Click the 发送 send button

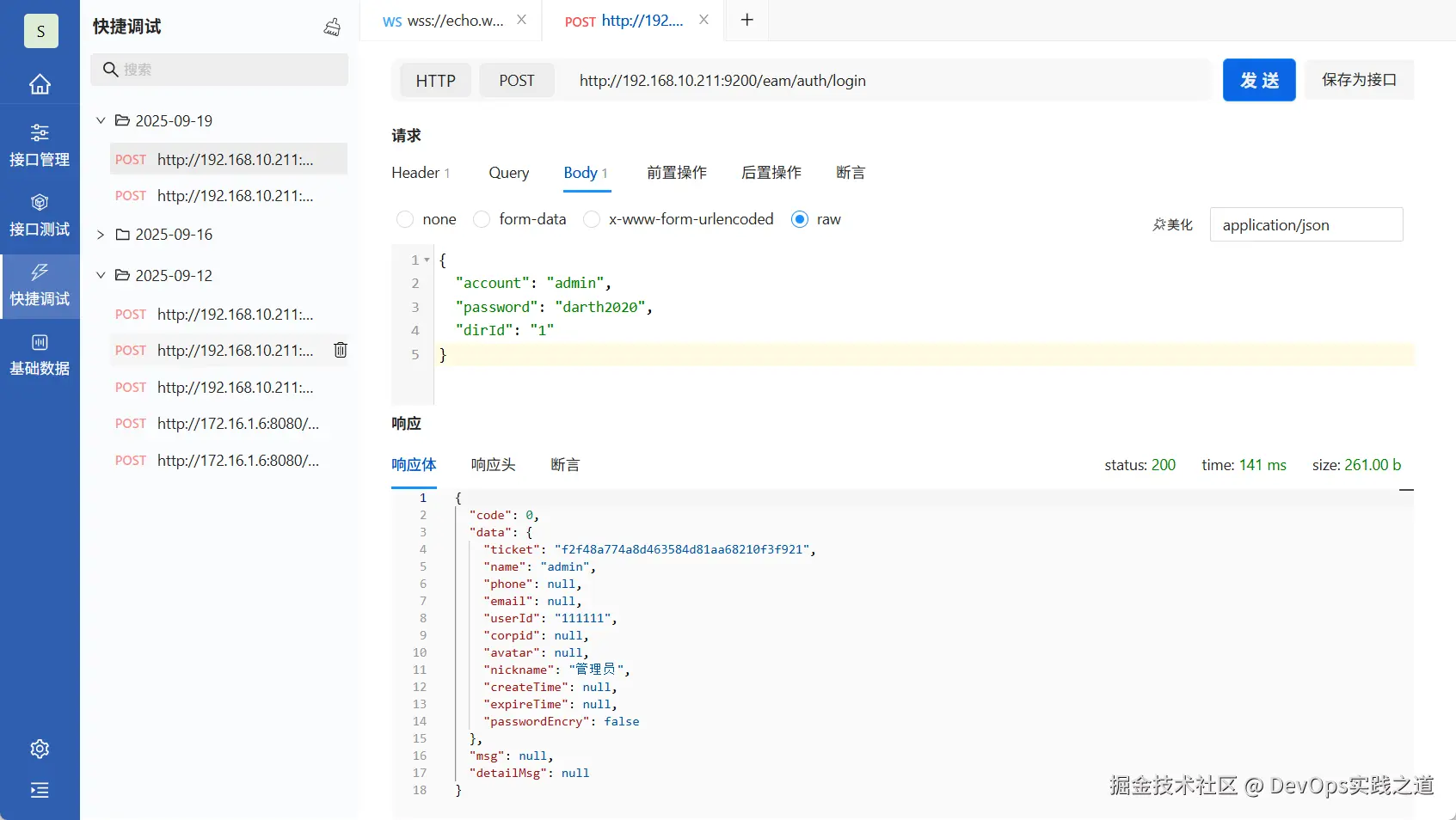[x=1259, y=81]
